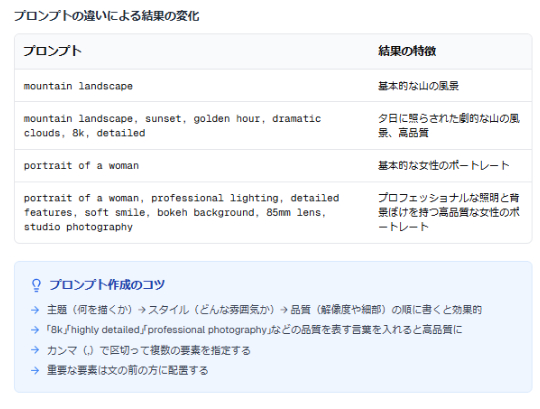
Task: Select the 結果の特徴 column header
Action: coord(407,51)
